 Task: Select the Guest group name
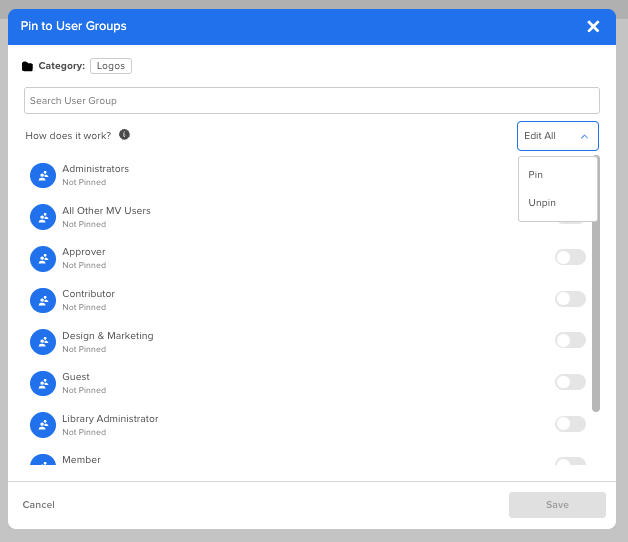point(76,377)
